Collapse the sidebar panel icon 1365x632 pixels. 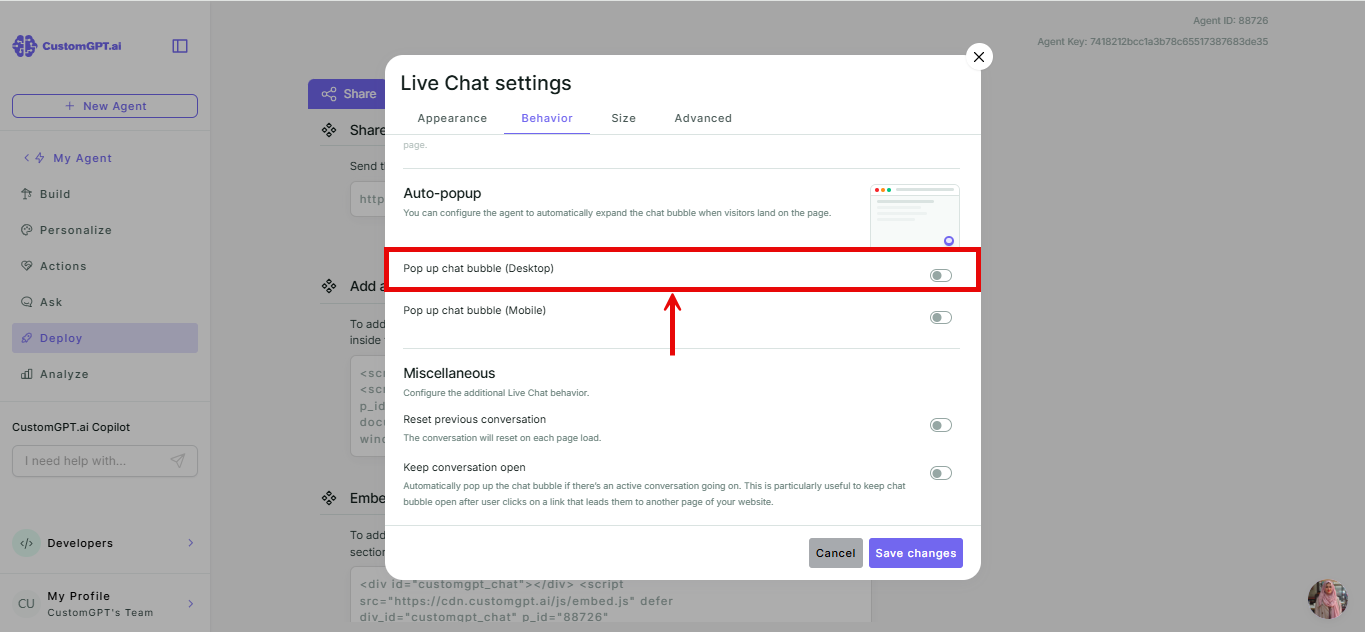(180, 46)
